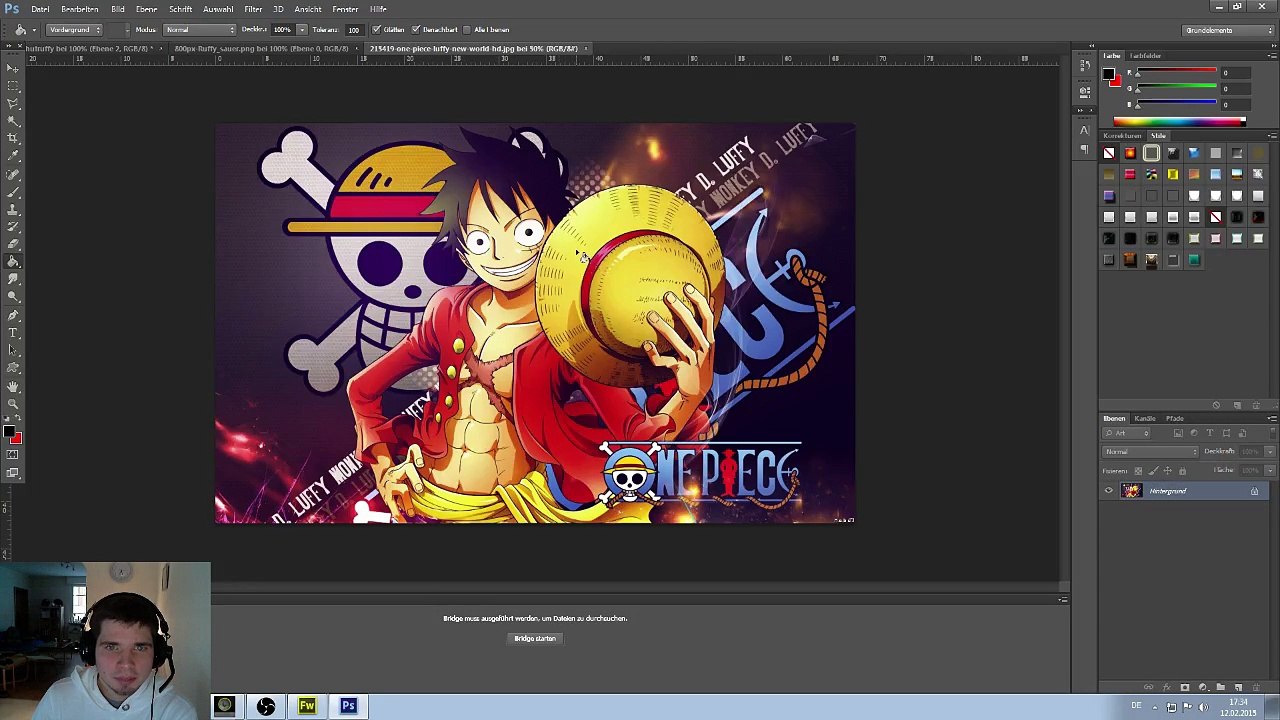Add layer mask in Layers panel
1280x720 pixels.
pos(1185,687)
